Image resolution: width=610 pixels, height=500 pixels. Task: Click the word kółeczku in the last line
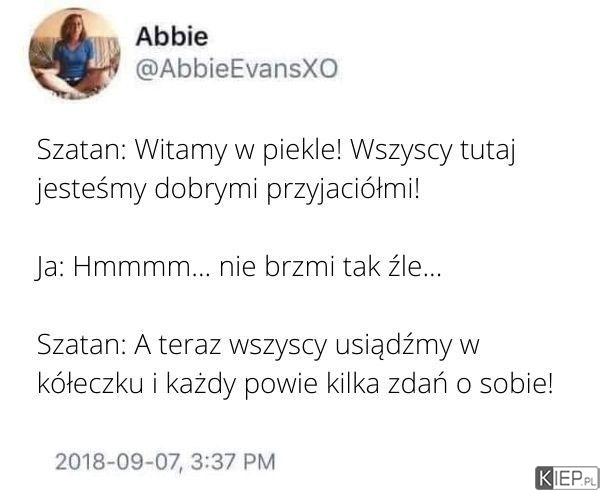click(90, 384)
